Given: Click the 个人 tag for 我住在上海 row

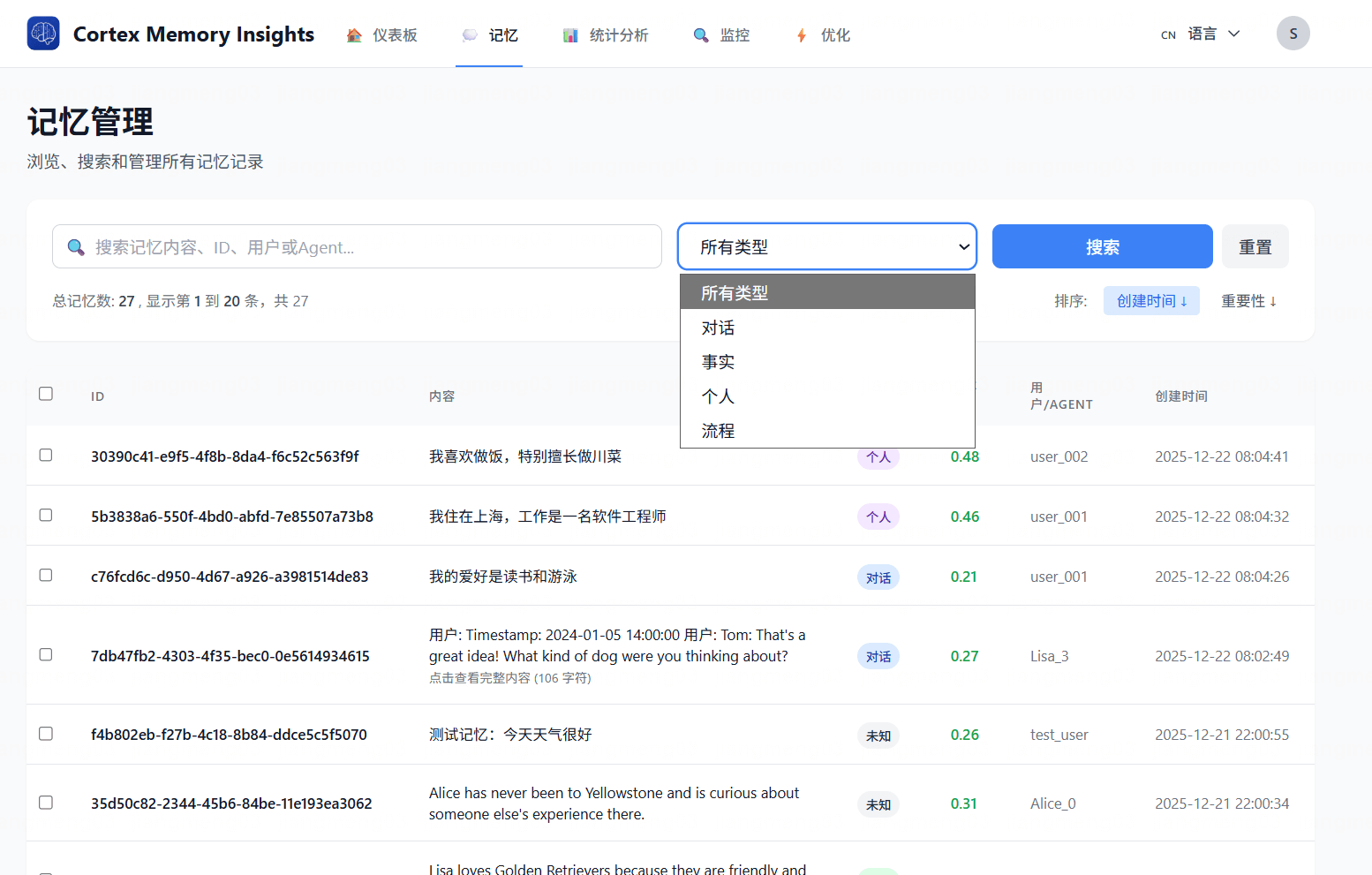Looking at the screenshot, I should point(878,517).
